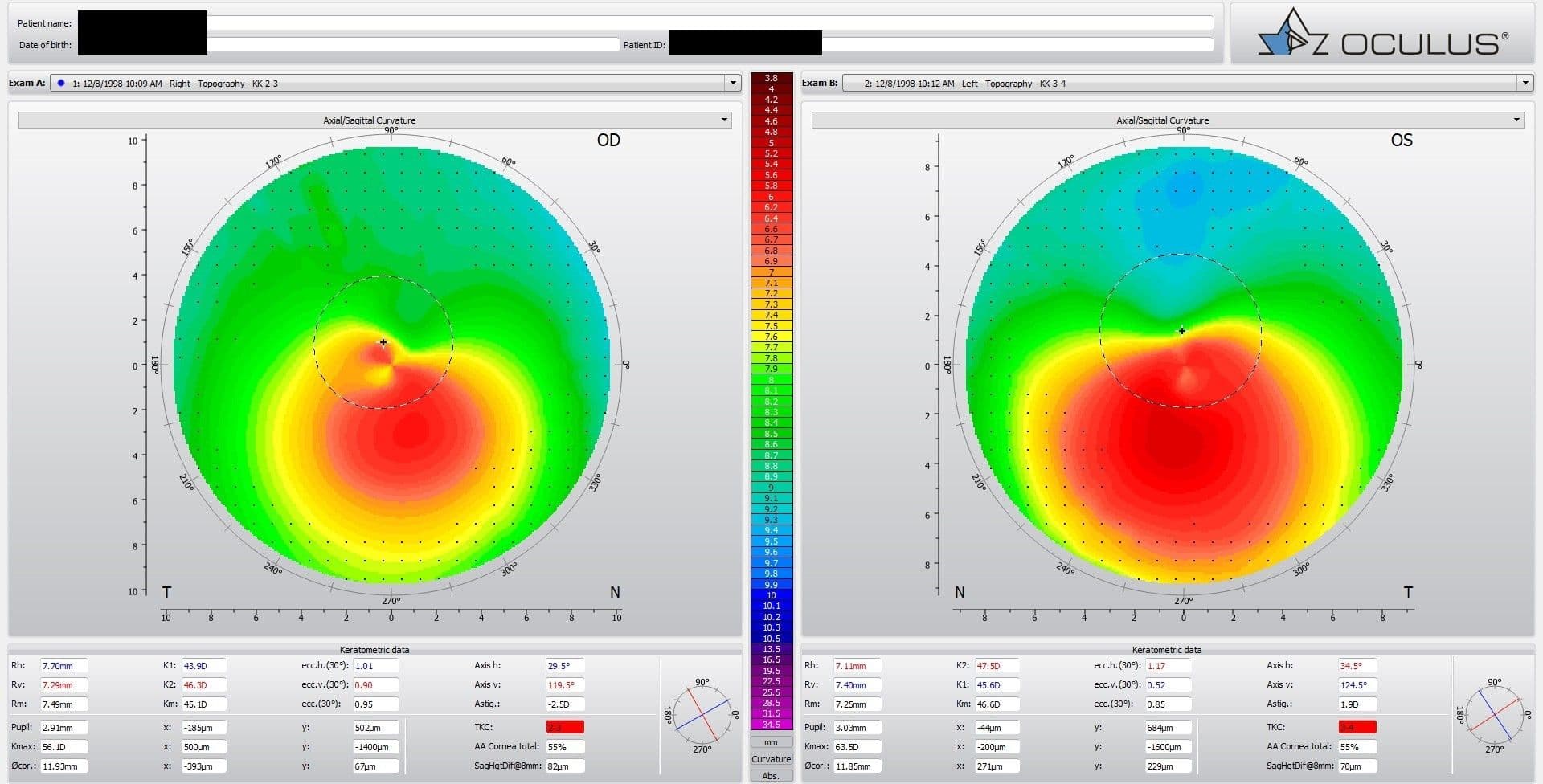Click the OS Km value 46.6D

[x=997, y=704]
